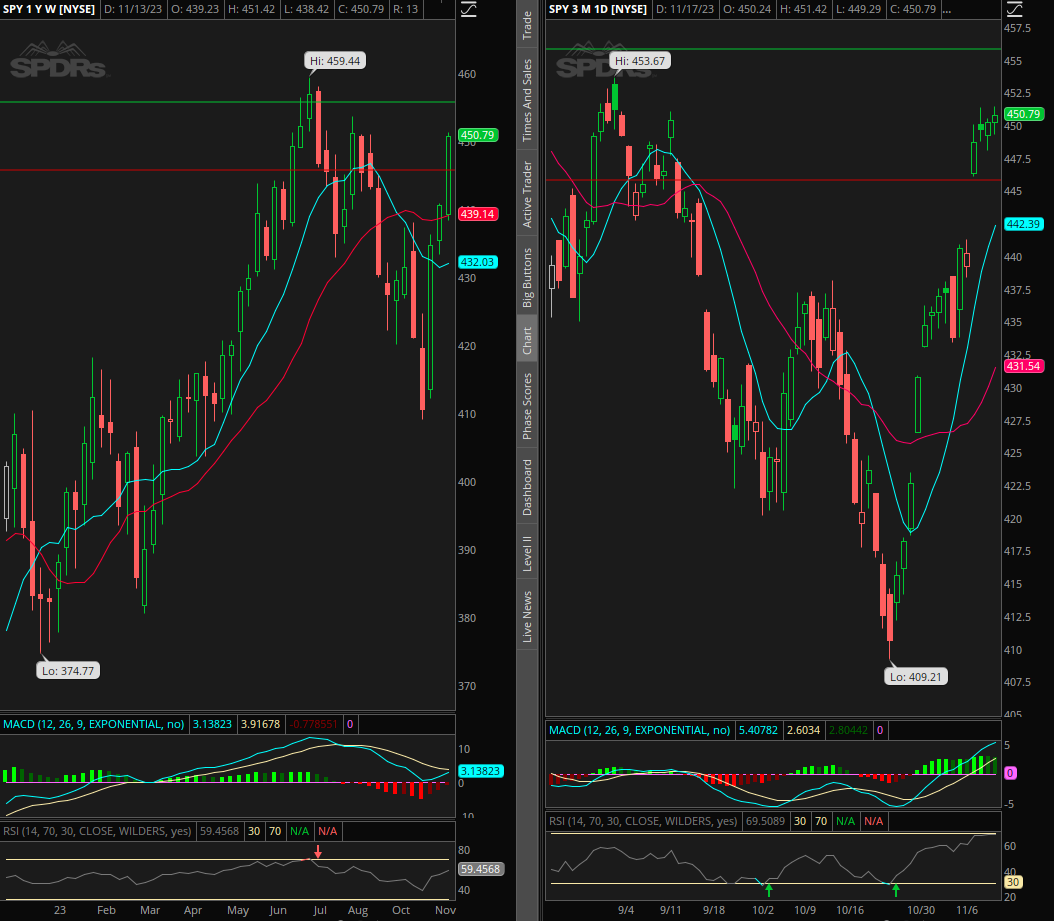Open the Live News tab
Image resolution: width=1054 pixels, height=921 pixels.
pos(528,616)
